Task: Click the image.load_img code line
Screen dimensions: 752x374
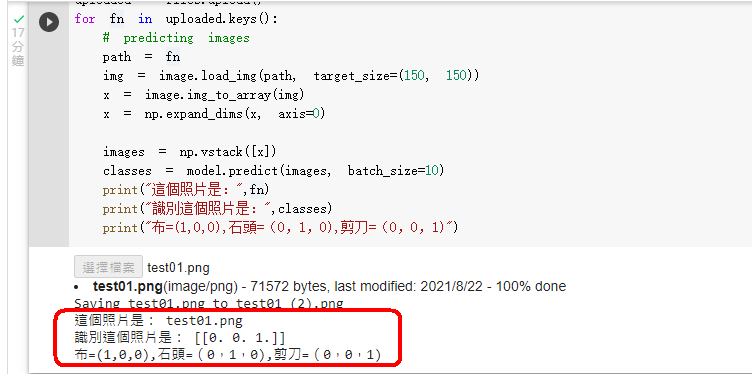Action: 291,76
